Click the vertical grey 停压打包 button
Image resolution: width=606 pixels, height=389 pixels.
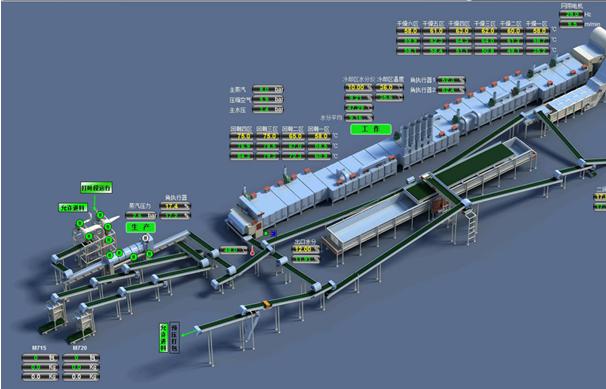[174, 337]
